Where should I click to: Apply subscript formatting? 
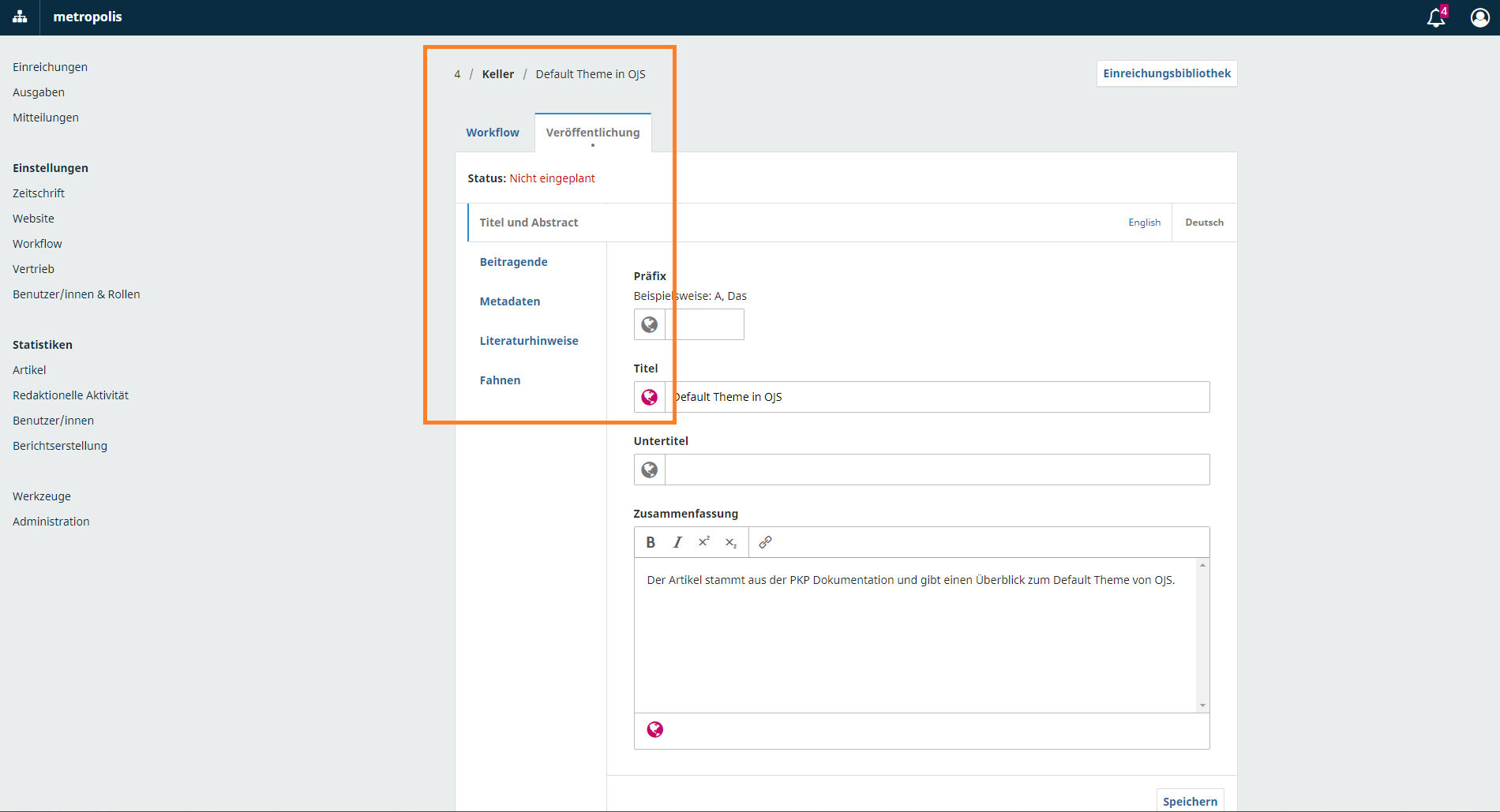(730, 542)
